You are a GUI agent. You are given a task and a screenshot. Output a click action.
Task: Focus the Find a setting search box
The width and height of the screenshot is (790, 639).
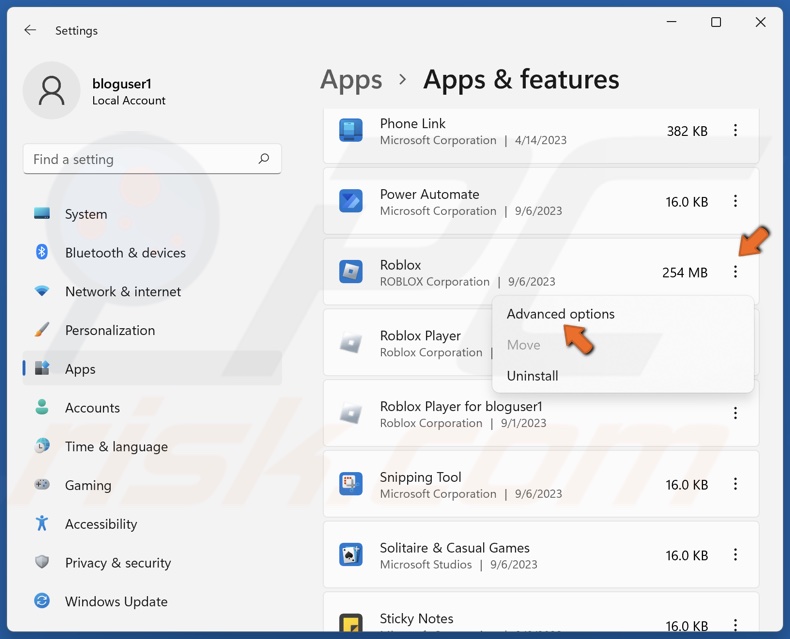click(152, 159)
